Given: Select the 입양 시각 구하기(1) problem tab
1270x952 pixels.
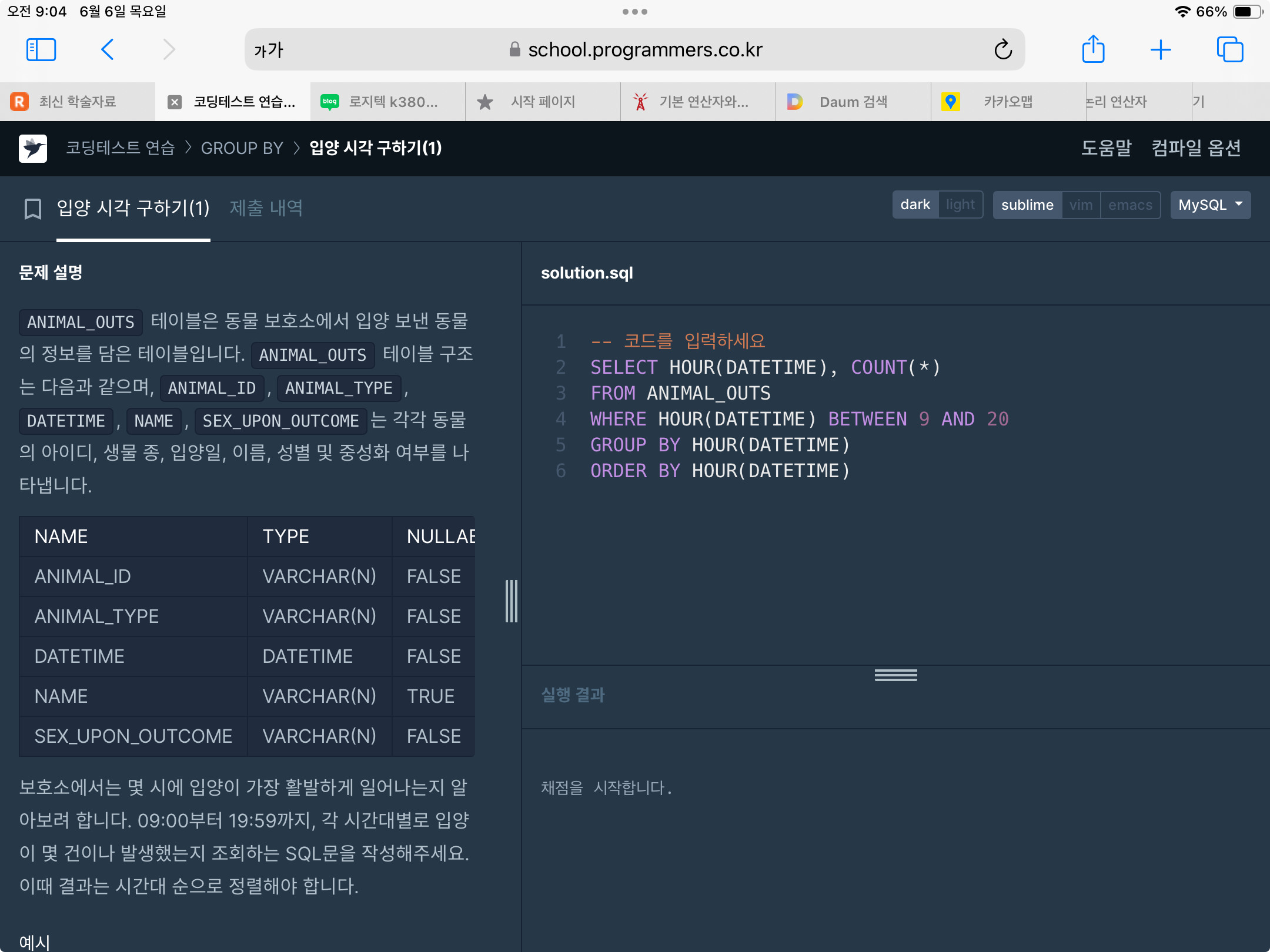Looking at the screenshot, I should pyautogui.click(x=133, y=208).
